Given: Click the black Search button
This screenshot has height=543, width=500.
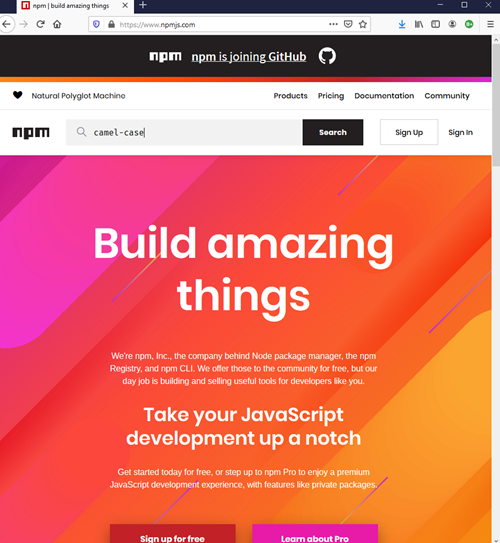Looking at the screenshot, I should pyautogui.click(x=333, y=132).
